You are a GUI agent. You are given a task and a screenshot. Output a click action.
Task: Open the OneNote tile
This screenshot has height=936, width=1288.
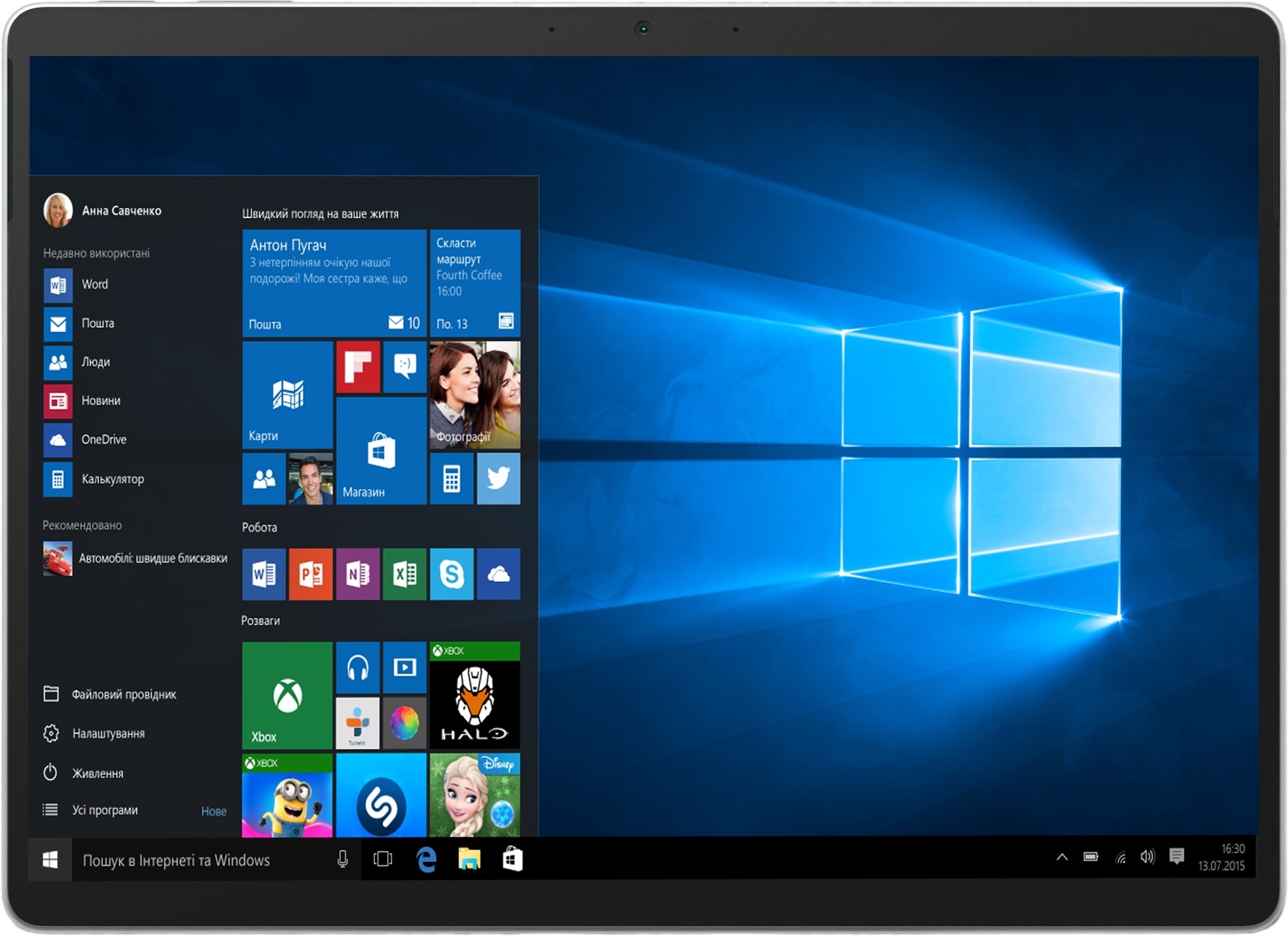coord(358,574)
